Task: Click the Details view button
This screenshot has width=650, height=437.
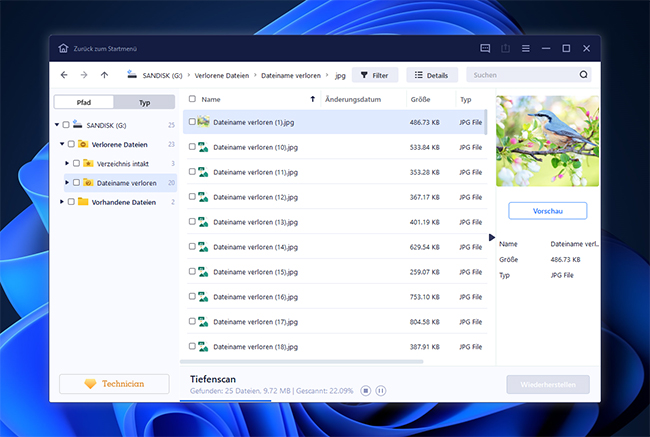Action: tap(432, 75)
